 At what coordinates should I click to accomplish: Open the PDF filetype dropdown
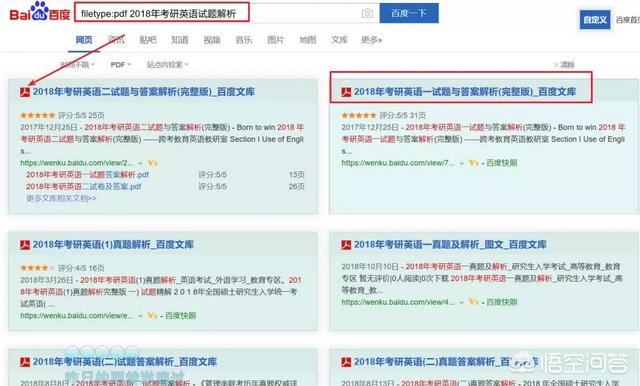(121, 64)
